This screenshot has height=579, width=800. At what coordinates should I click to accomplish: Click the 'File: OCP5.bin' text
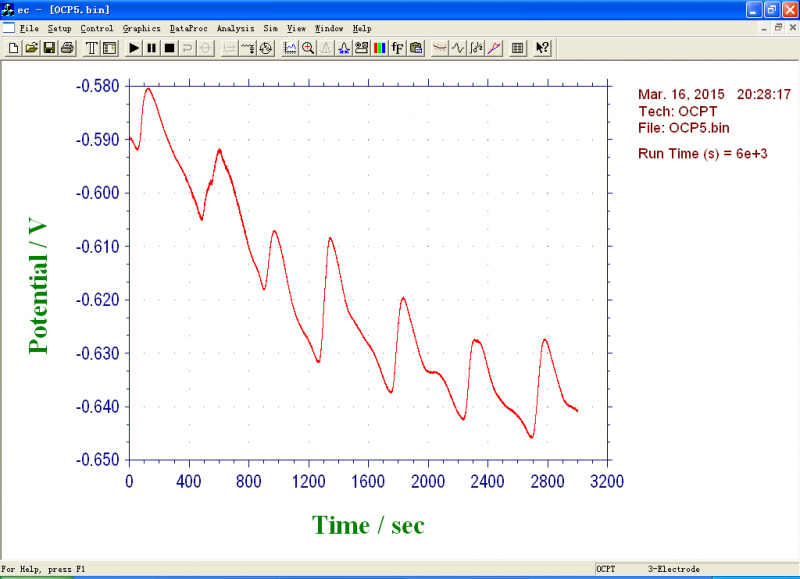pyautogui.click(x=684, y=128)
